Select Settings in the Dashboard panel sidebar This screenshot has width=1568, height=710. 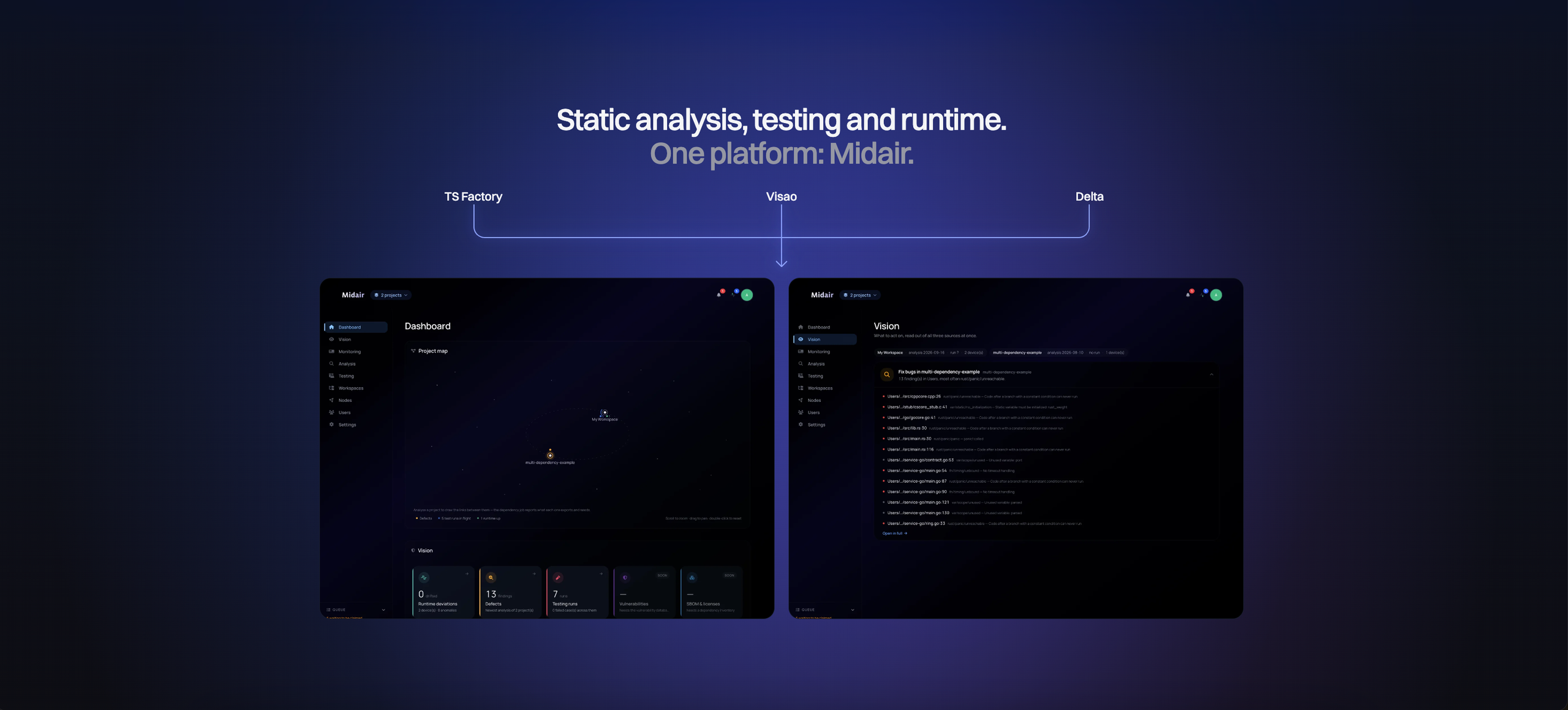tap(356, 425)
